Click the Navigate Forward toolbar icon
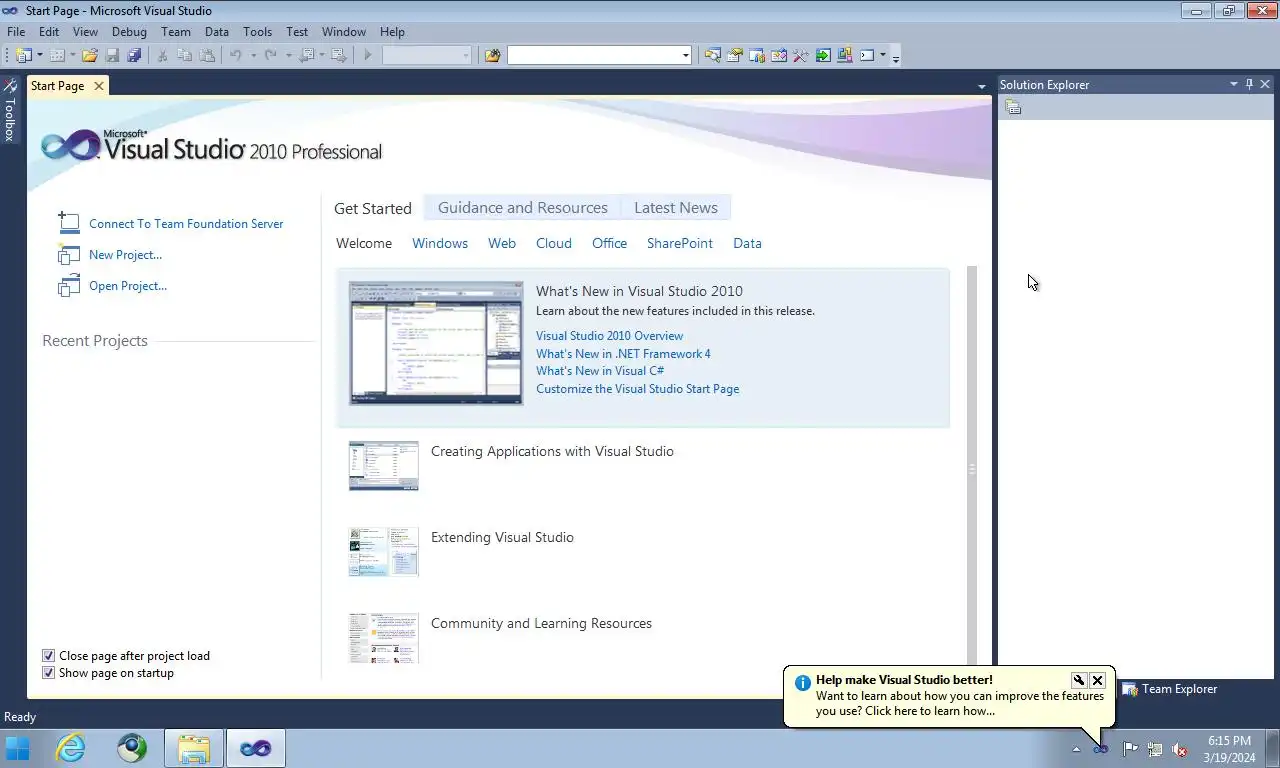This screenshot has height=768, width=1280. click(338, 56)
